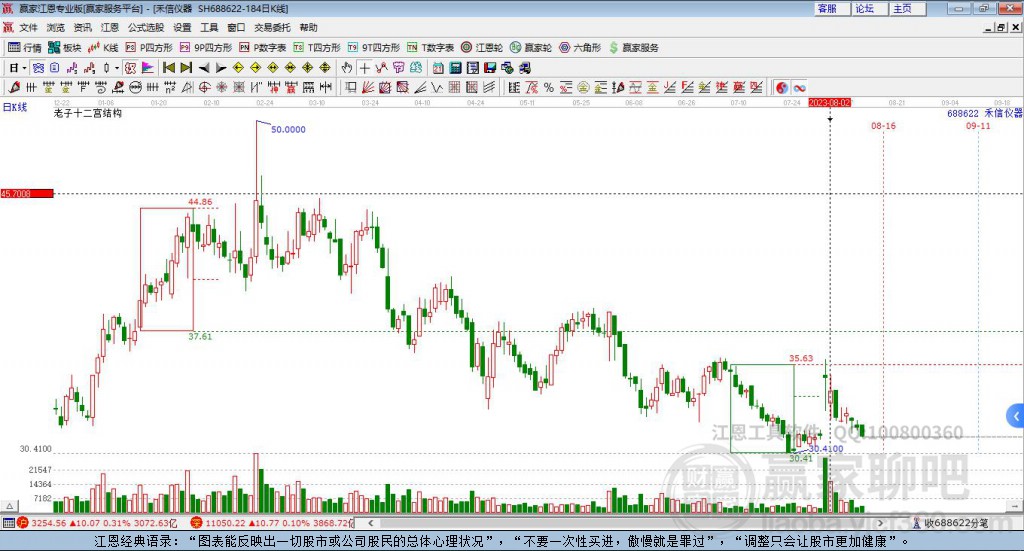This screenshot has width=1024, height=551.
Task: Click the 688622 禾信仪器 stock label
Action: click(984, 113)
